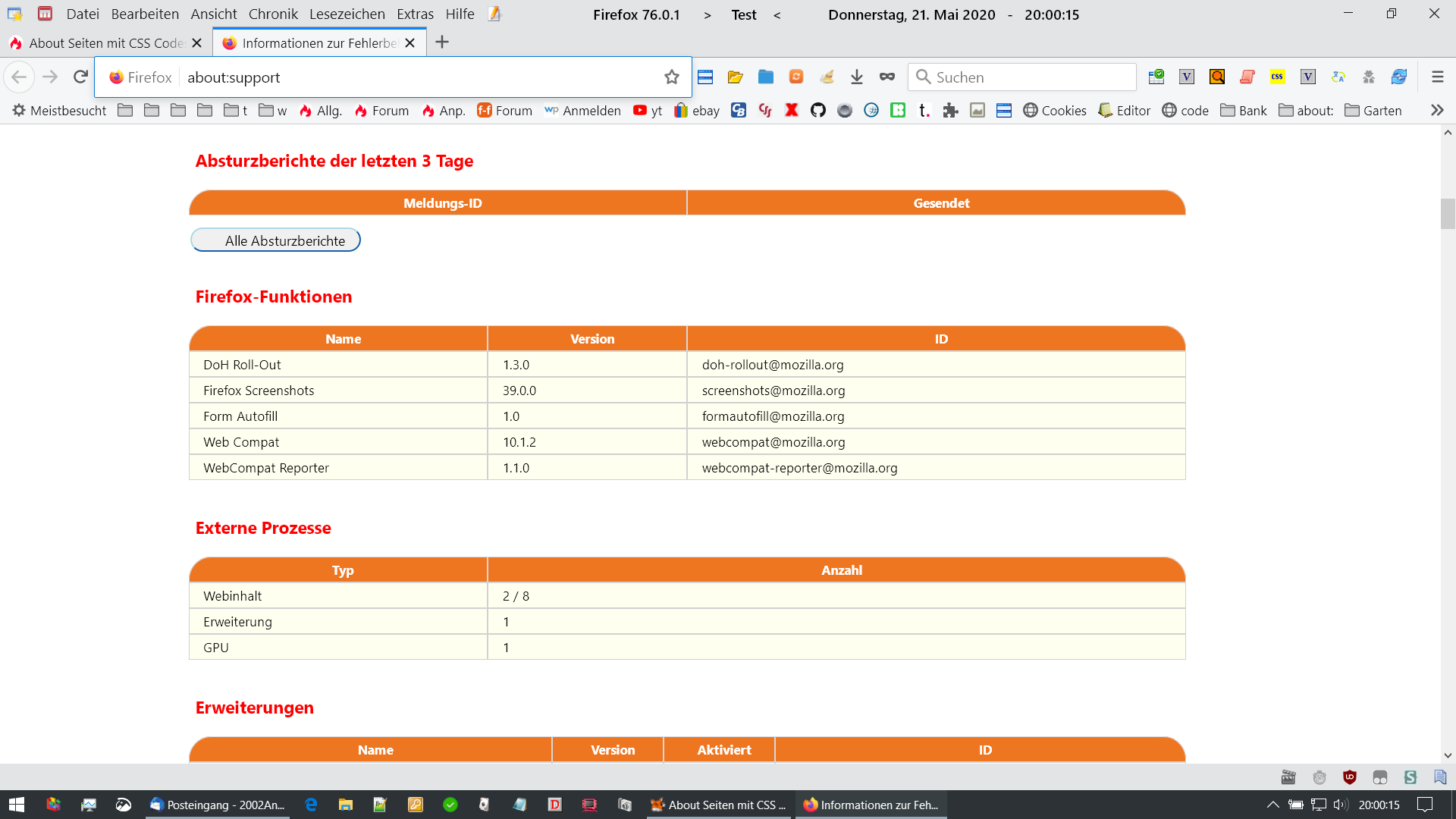Screen dimensions: 1456x819
Task: Click the Windows Start button
Action: click(17, 805)
